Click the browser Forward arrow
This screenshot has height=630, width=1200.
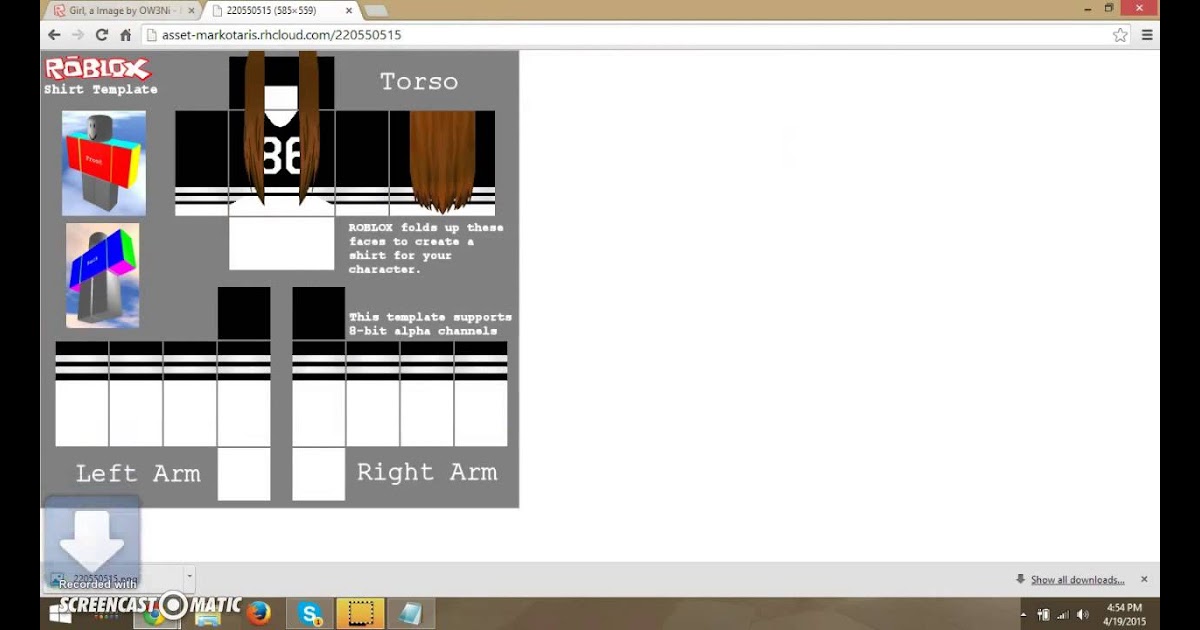pyautogui.click(x=77, y=35)
